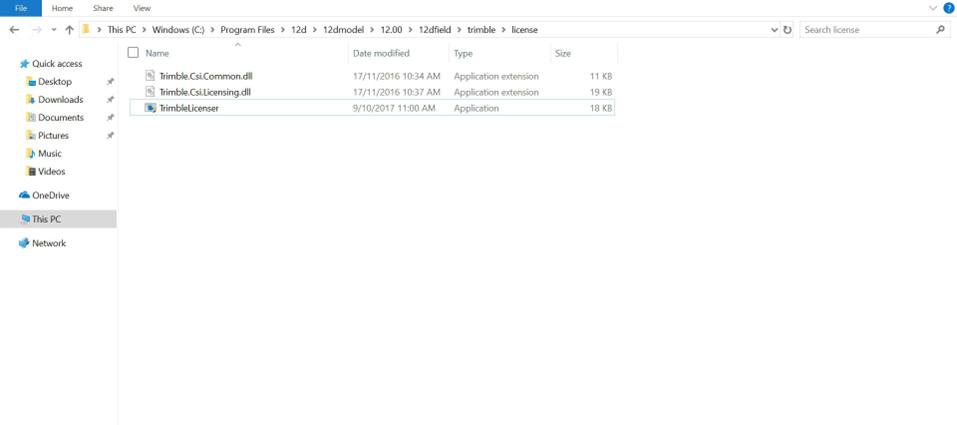Open the Share ribbon tab
Viewport: 957px width, 425px height.
[x=102, y=8]
